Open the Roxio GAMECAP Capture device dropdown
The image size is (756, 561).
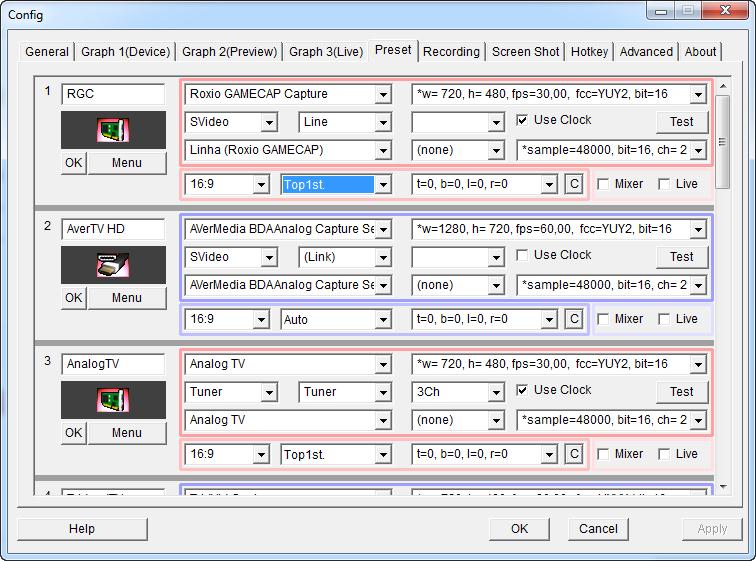click(288, 94)
